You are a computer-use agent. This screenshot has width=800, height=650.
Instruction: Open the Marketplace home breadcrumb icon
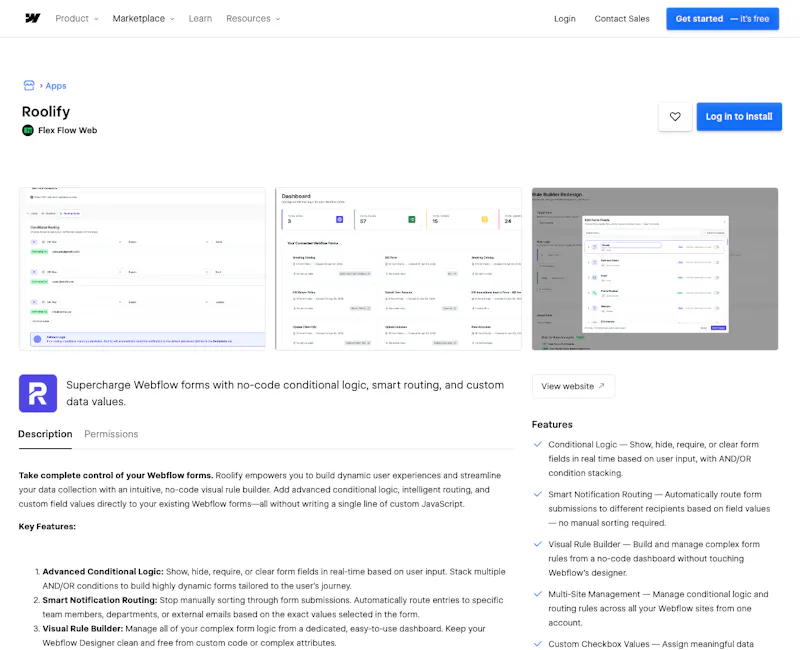29,85
